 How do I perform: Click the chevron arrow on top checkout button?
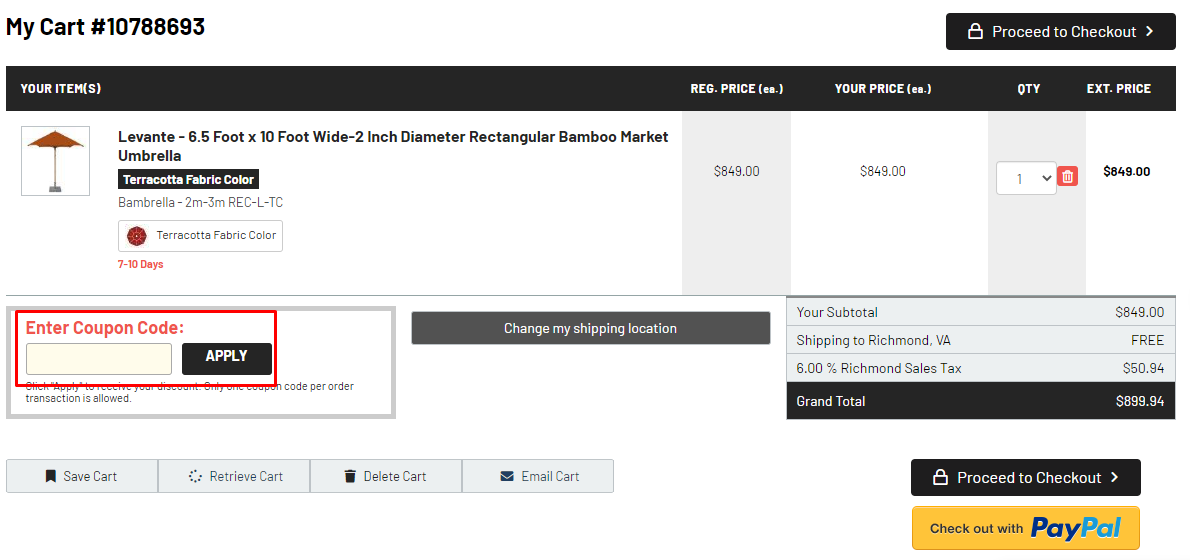pos(1150,32)
